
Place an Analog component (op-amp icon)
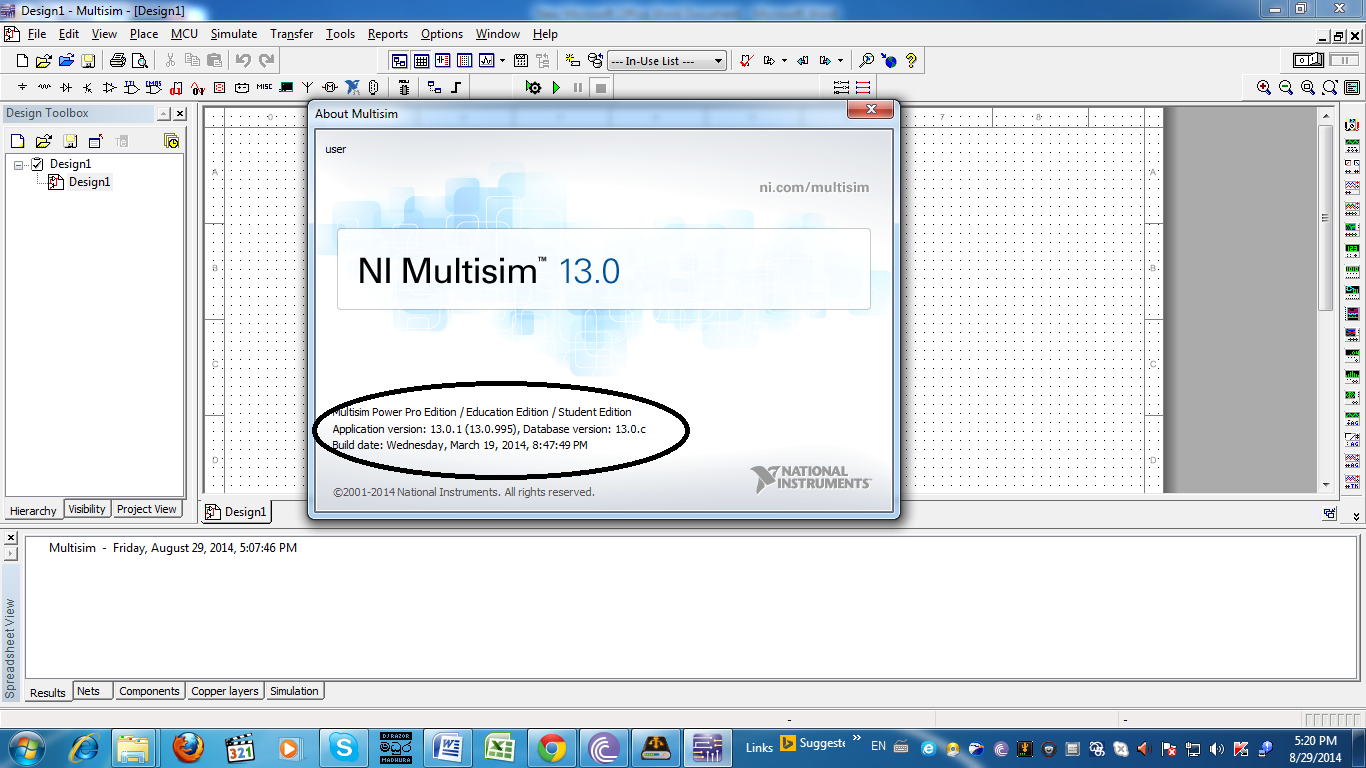[110, 88]
